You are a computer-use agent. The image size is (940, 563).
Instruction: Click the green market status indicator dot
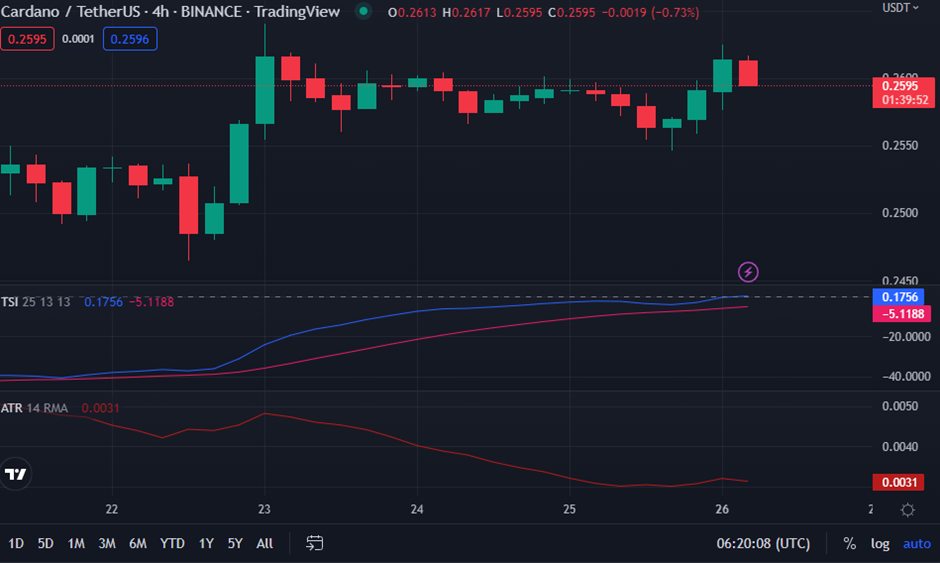tap(363, 12)
